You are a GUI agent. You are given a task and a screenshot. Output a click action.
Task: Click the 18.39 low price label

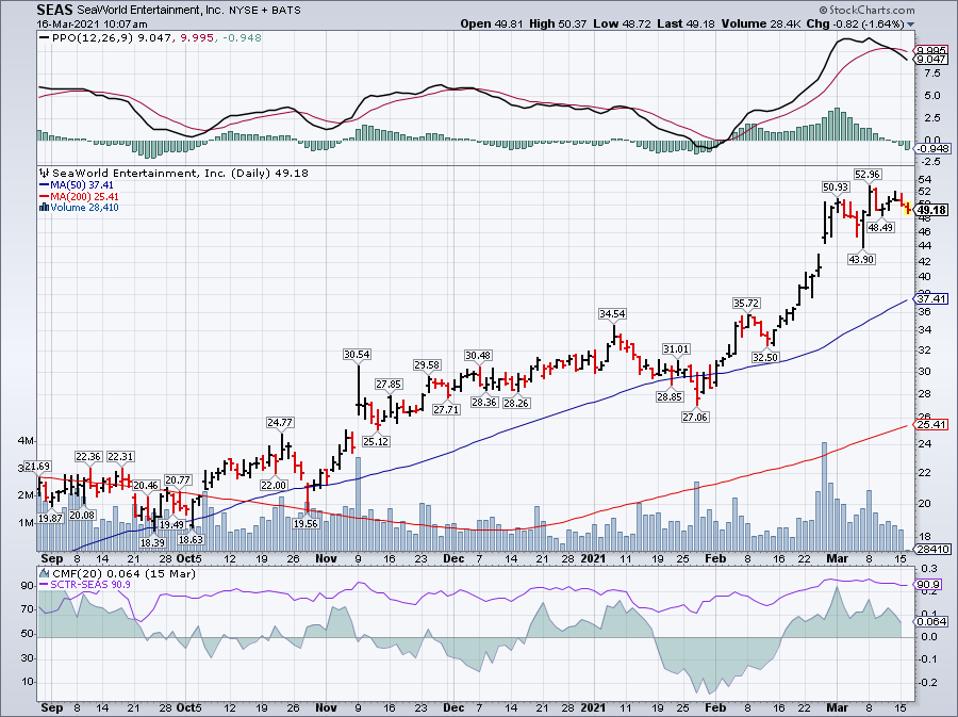pyautogui.click(x=152, y=542)
